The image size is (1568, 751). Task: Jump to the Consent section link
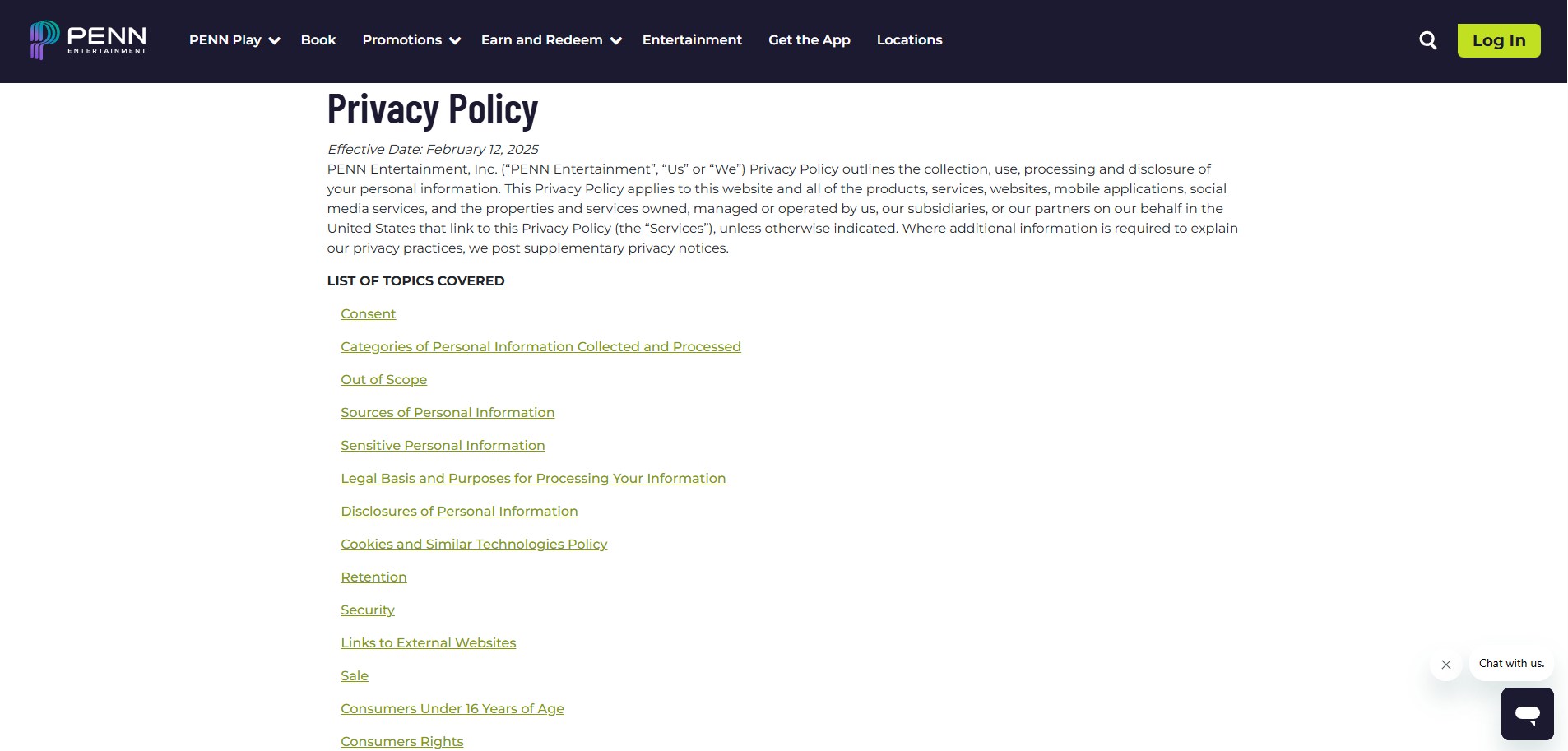[369, 314]
